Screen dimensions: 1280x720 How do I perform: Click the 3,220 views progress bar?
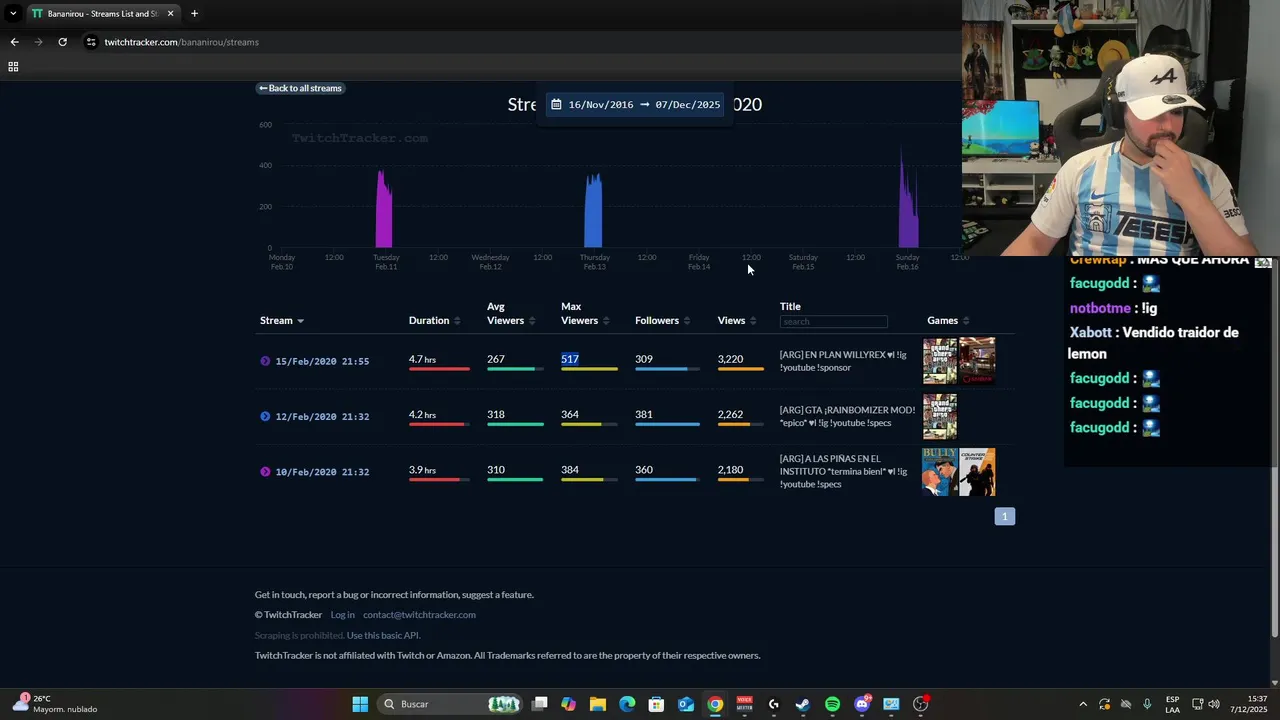pyautogui.click(x=741, y=369)
